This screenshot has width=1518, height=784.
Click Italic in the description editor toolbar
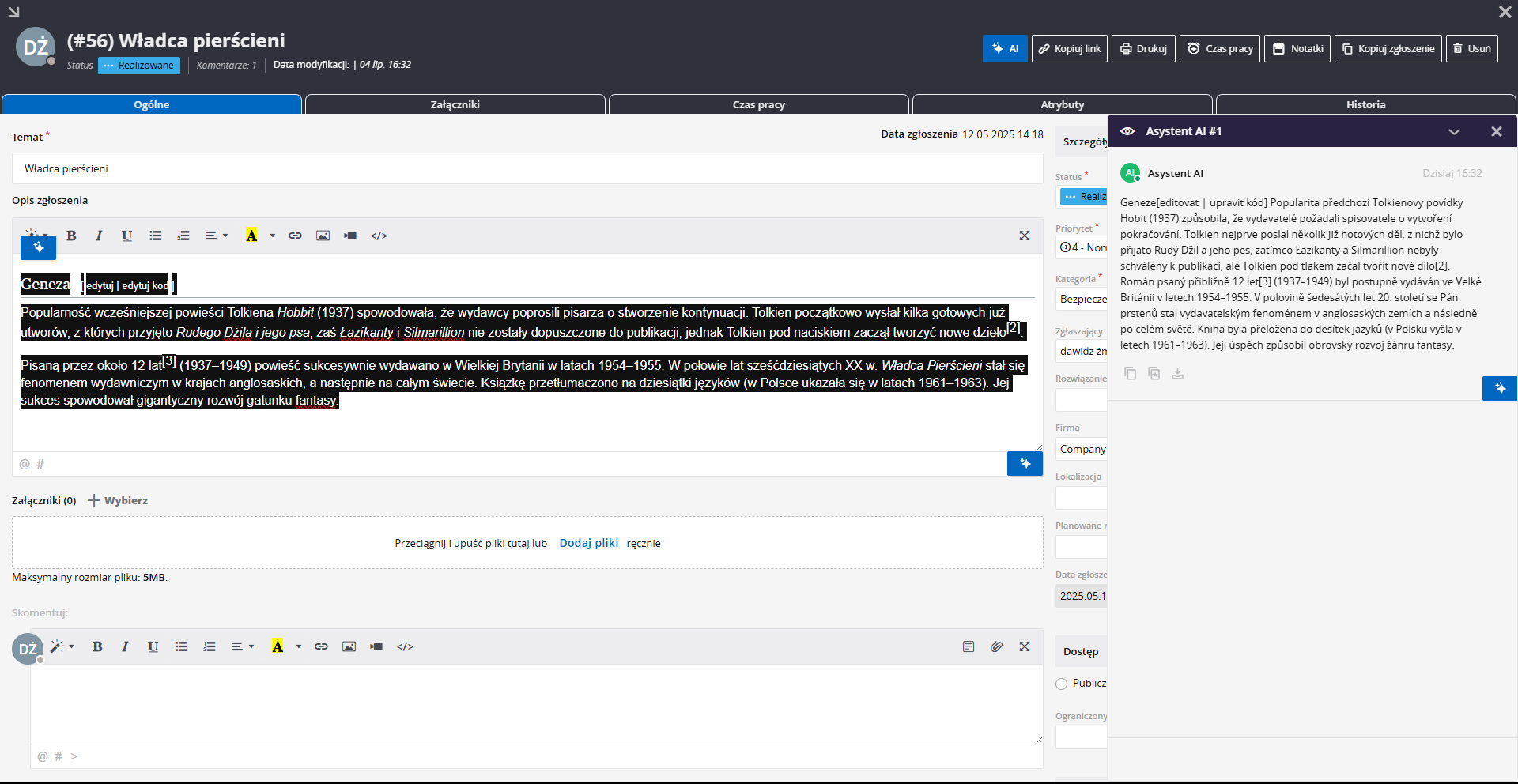click(99, 236)
